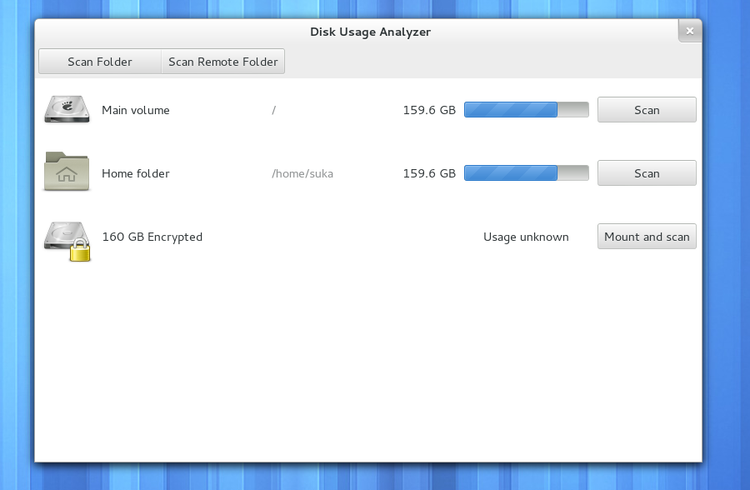Click the Usage unknown status text
Viewport: 750px width, 490px height.
pyautogui.click(x=526, y=237)
